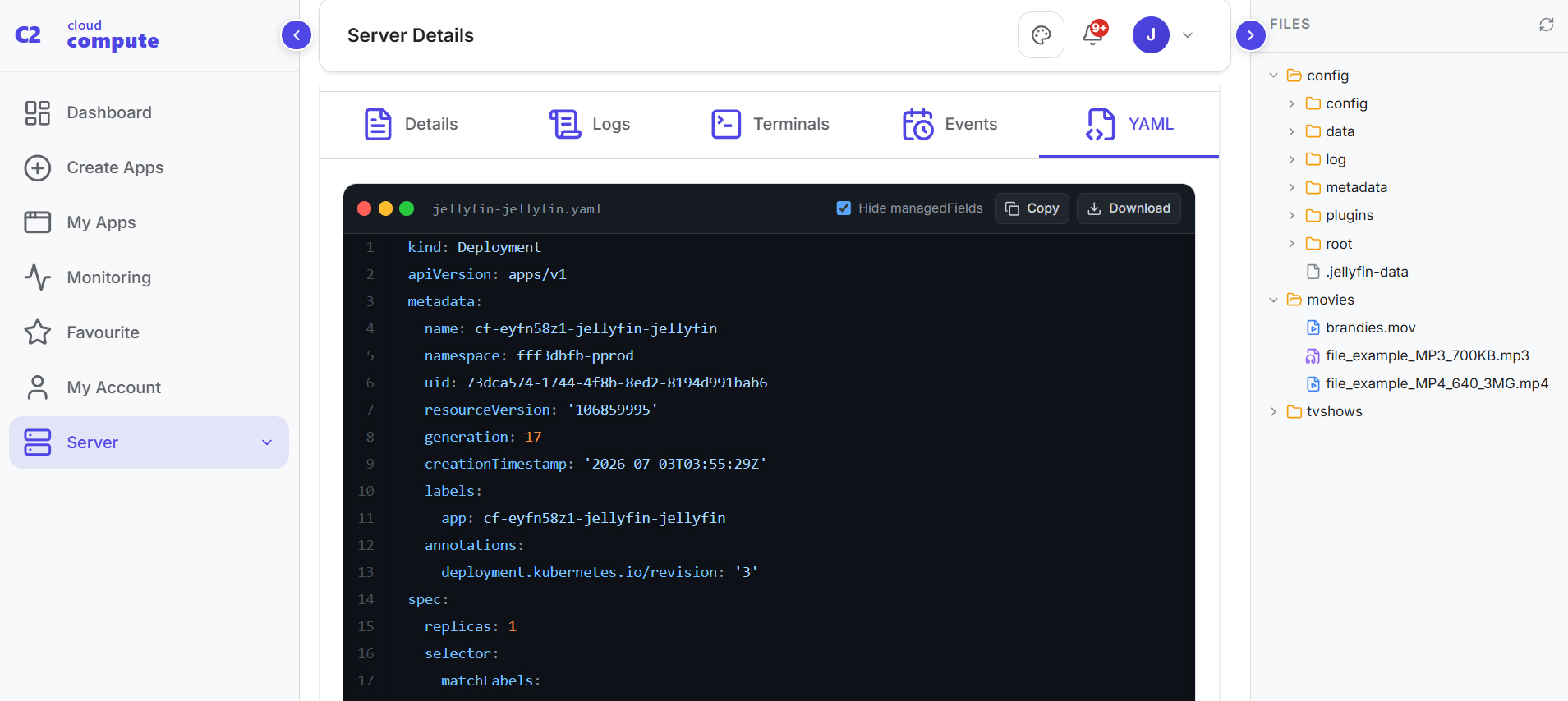Collapse the left sidebar arrow button
1568x701 pixels.
pyautogui.click(x=297, y=35)
